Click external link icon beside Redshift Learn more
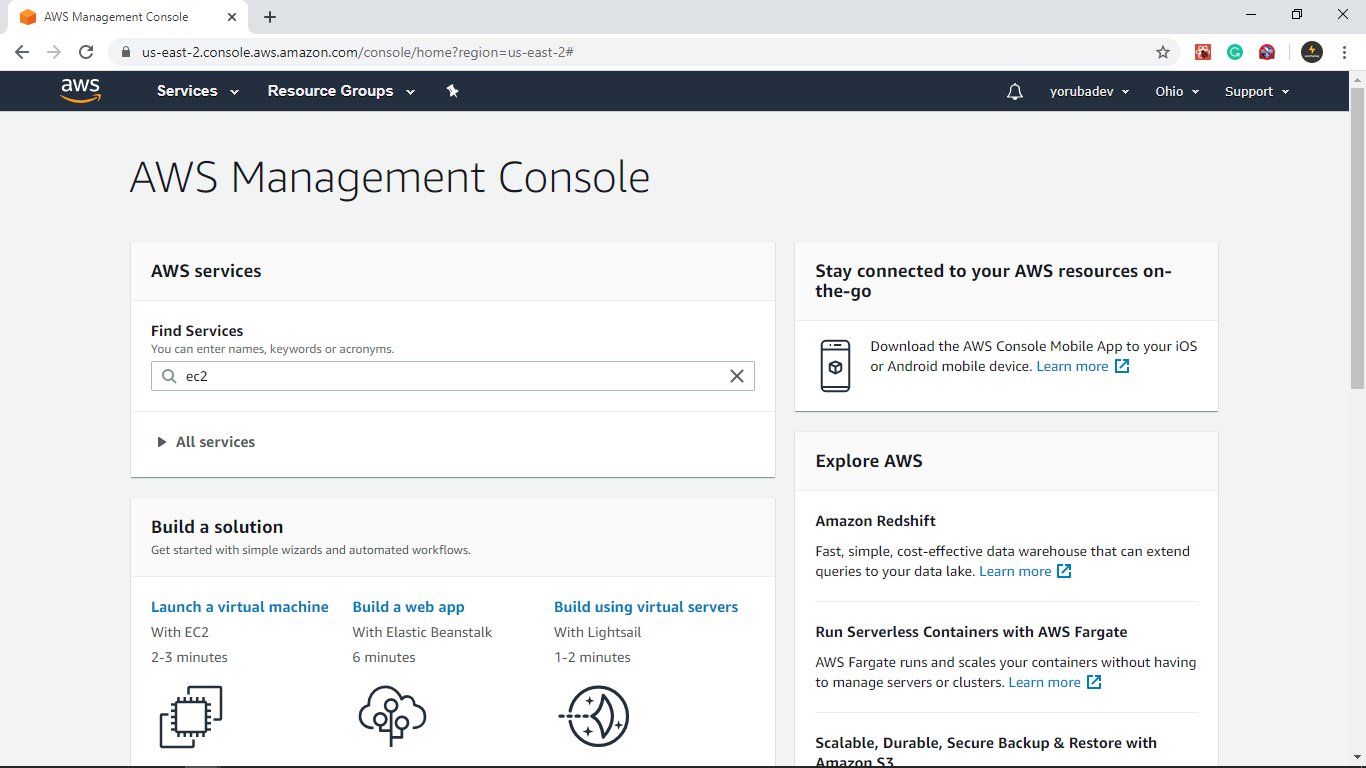This screenshot has height=768, width=1366. [x=1064, y=571]
